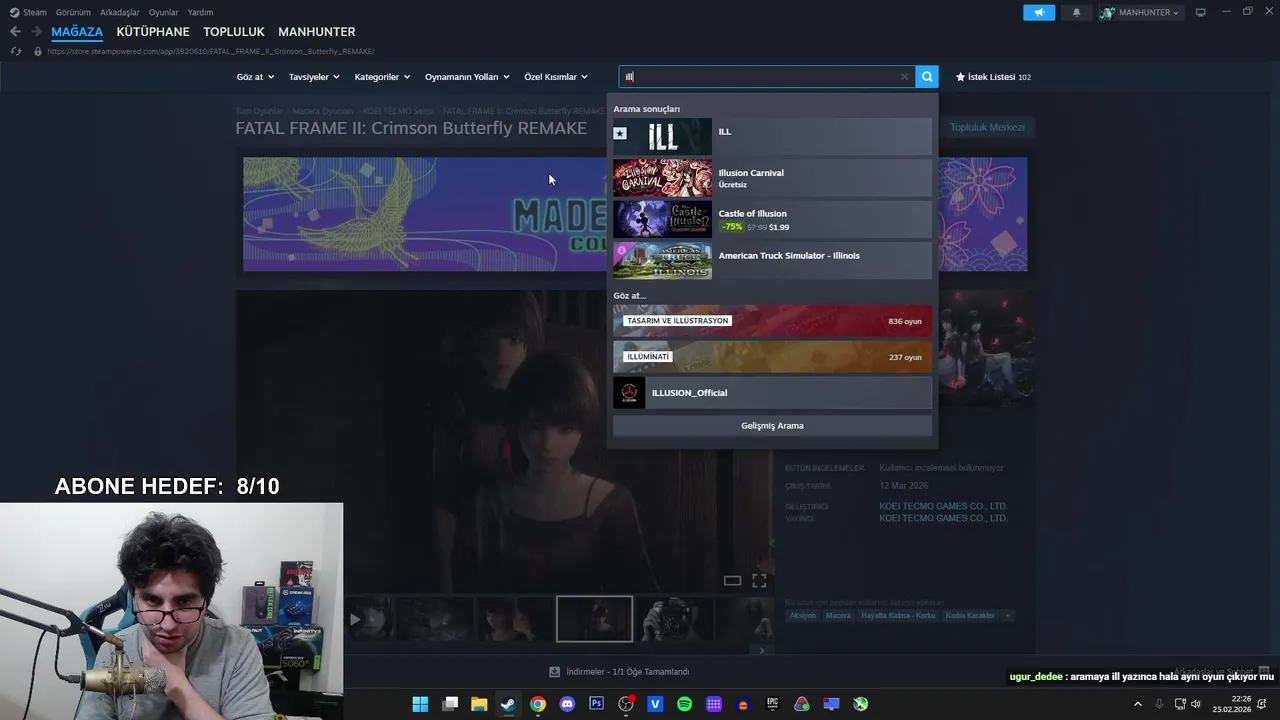
Task: Enter fullscreen on the game screenshot viewer
Action: pyautogui.click(x=759, y=580)
